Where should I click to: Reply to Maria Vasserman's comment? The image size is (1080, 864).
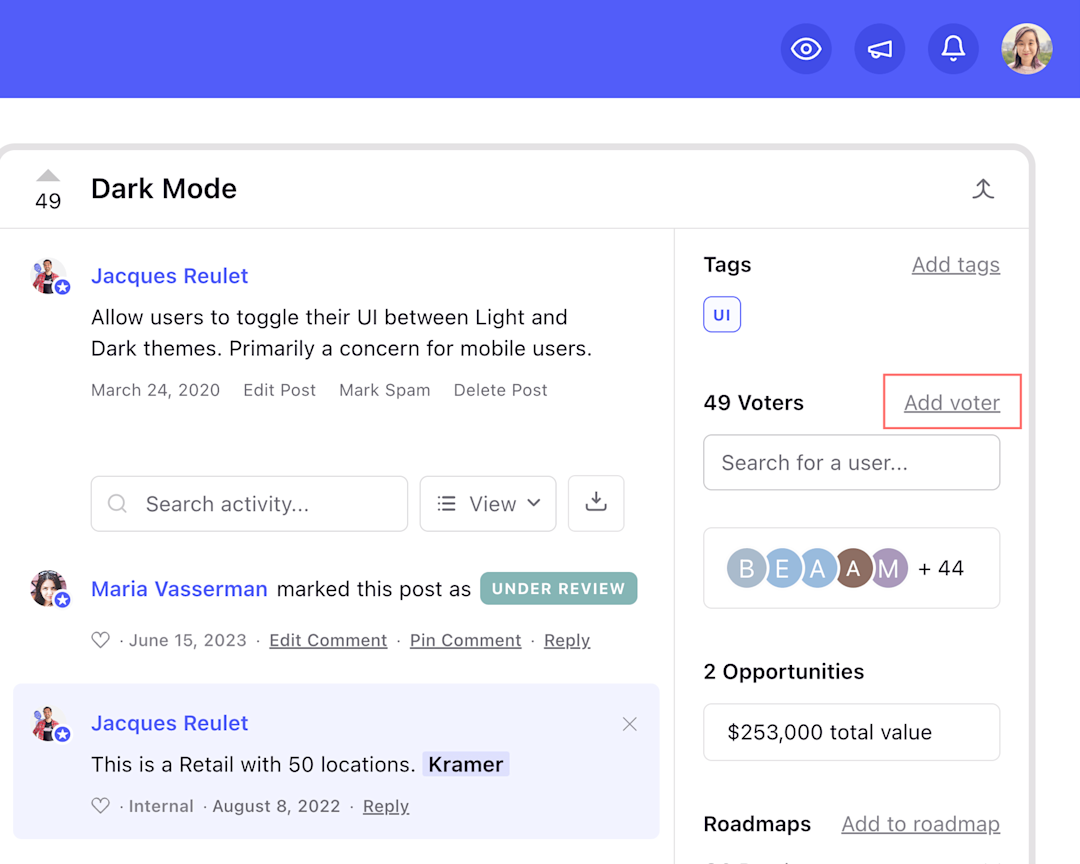[567, 640]
